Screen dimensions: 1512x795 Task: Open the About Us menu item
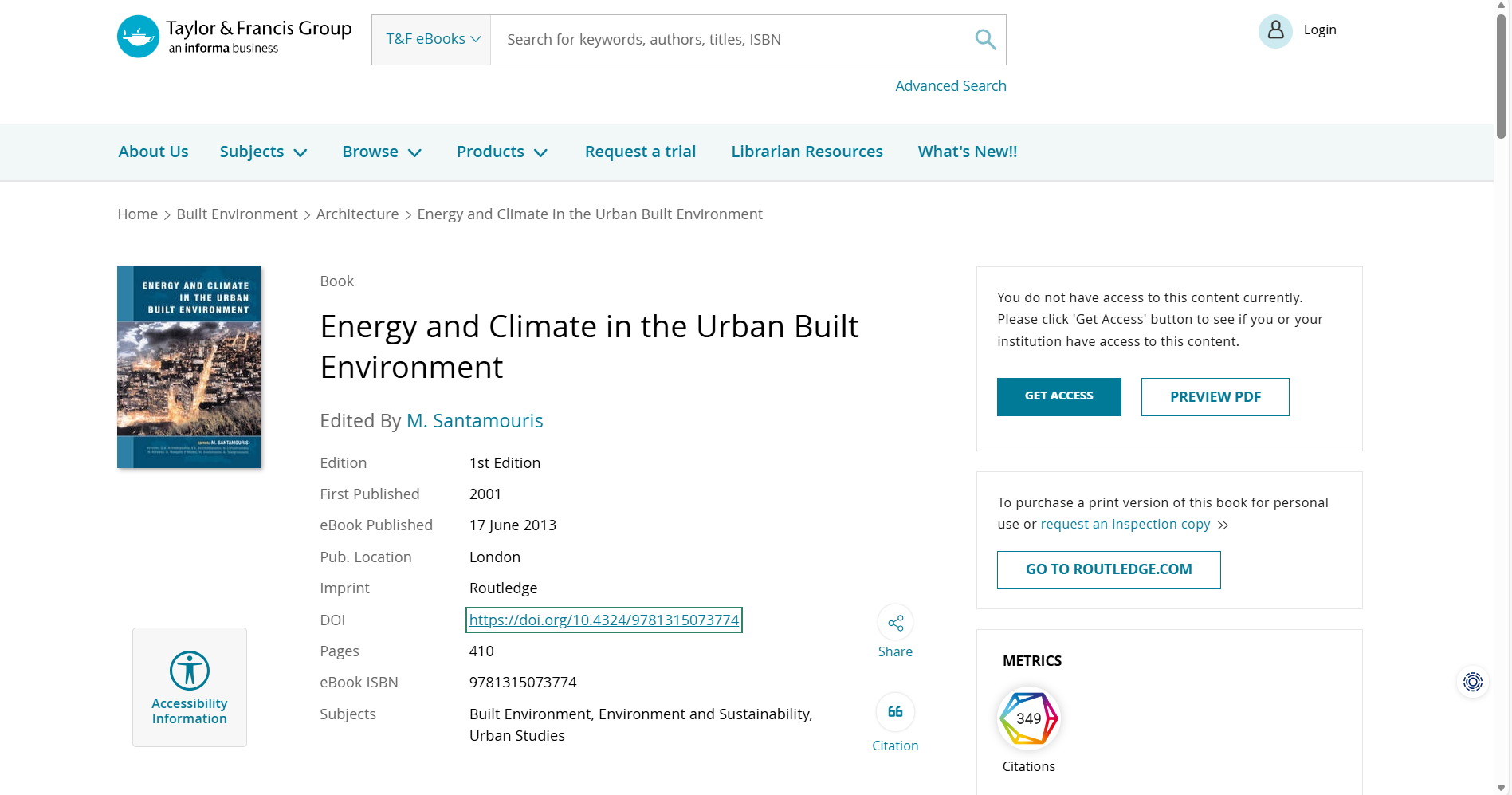153,152
